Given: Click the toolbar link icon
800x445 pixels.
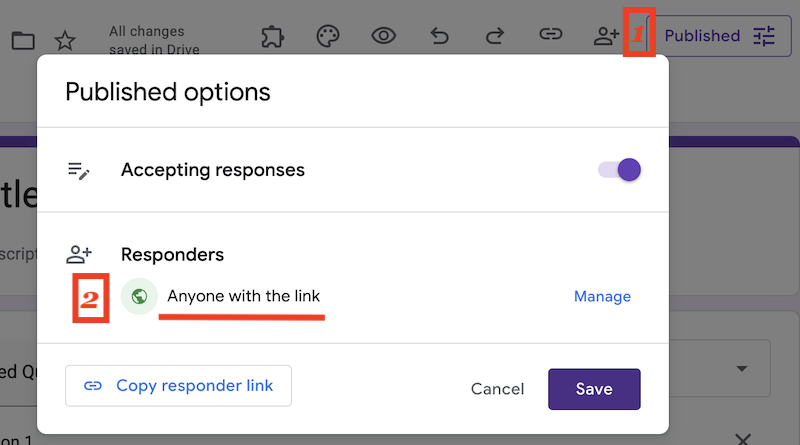Looking at the screenshot, I should point(550,37).
